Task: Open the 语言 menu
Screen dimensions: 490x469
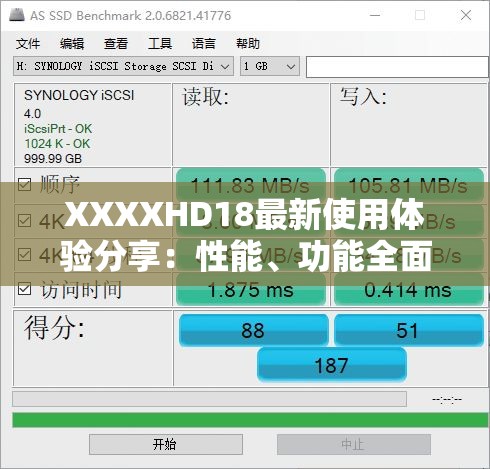Action: coord(204,44)
